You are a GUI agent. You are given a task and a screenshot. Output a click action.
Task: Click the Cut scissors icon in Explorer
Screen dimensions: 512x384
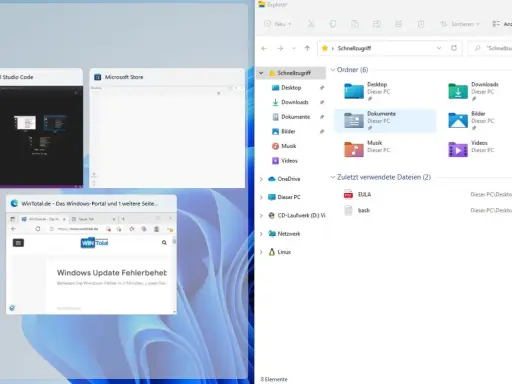click(x=311, y=24)
